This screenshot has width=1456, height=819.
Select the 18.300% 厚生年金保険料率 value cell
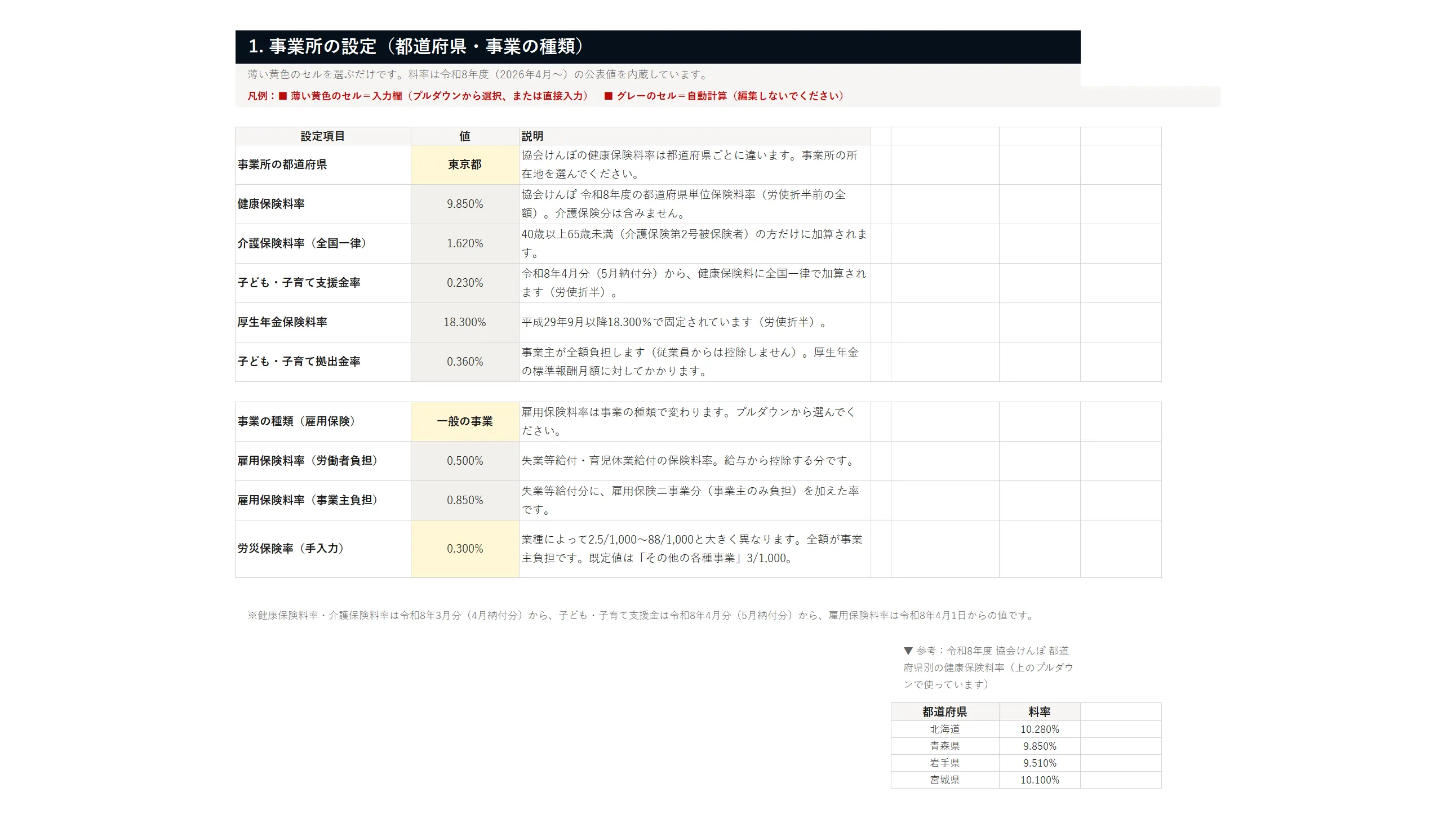coord(465,322)
